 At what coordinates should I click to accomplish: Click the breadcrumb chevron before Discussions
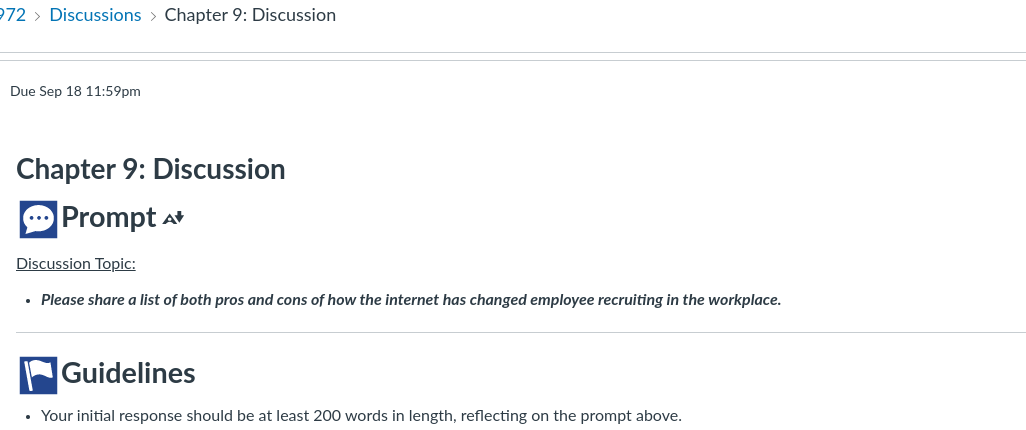pyautogui.click(x=37, y=16)
